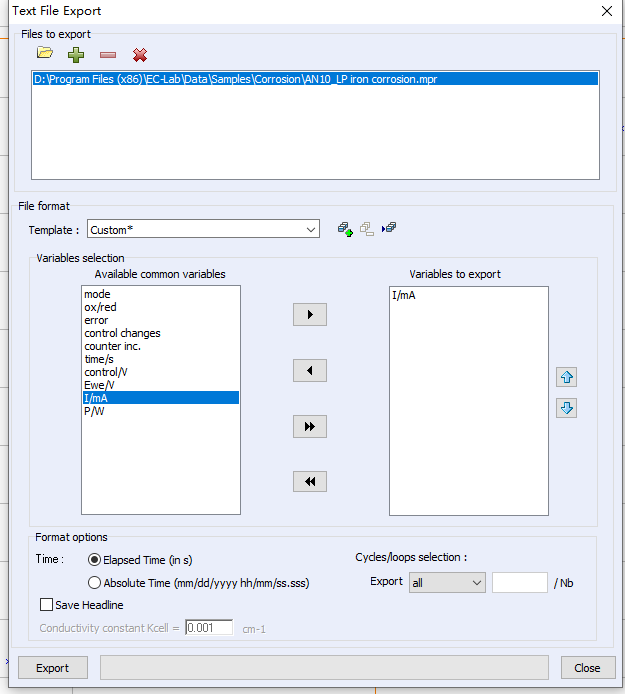
Task: Move export variable up with blue up arrow
Action: pos(567,377)
